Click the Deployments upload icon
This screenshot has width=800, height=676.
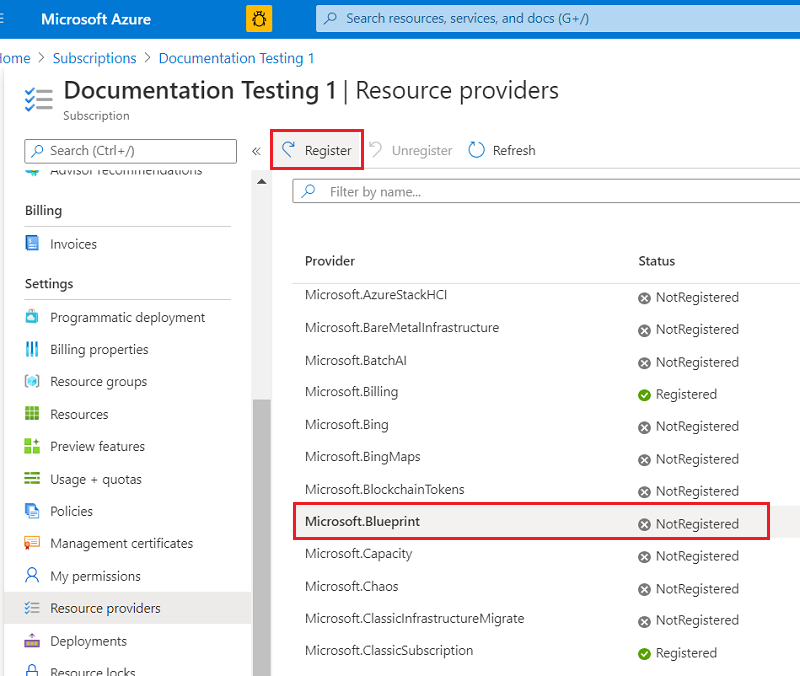point(32,640)
